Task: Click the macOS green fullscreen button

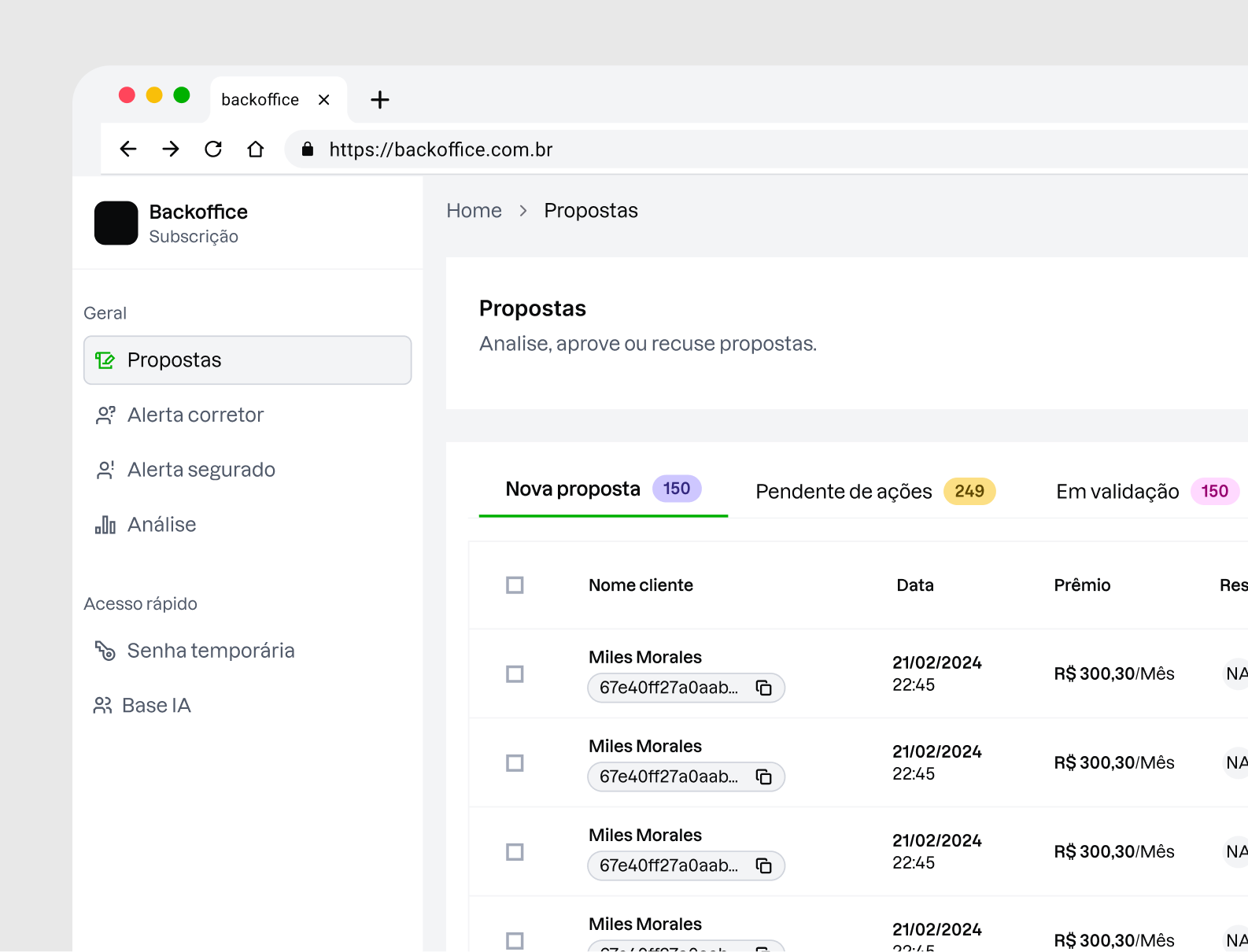Action: pos(182,95)
